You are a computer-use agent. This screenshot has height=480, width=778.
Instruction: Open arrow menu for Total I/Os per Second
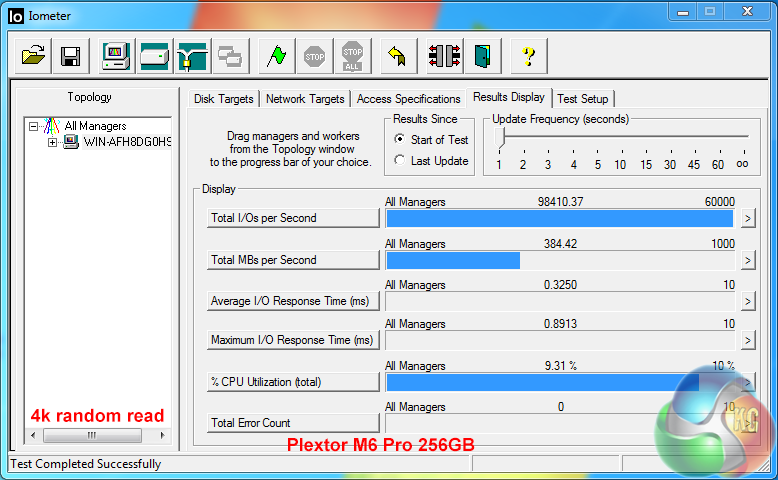coord(748,218)
